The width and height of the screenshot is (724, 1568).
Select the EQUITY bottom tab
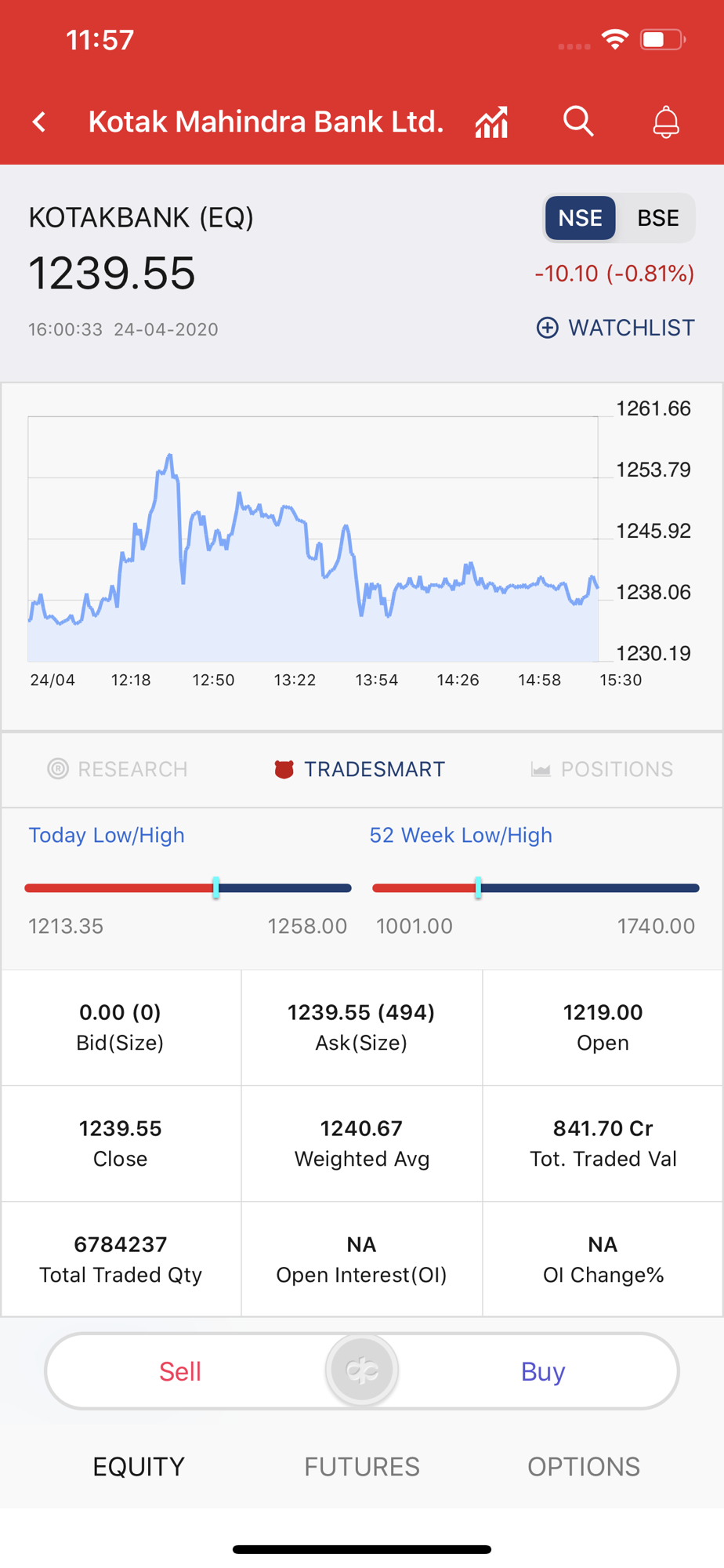pos(139,1466)
